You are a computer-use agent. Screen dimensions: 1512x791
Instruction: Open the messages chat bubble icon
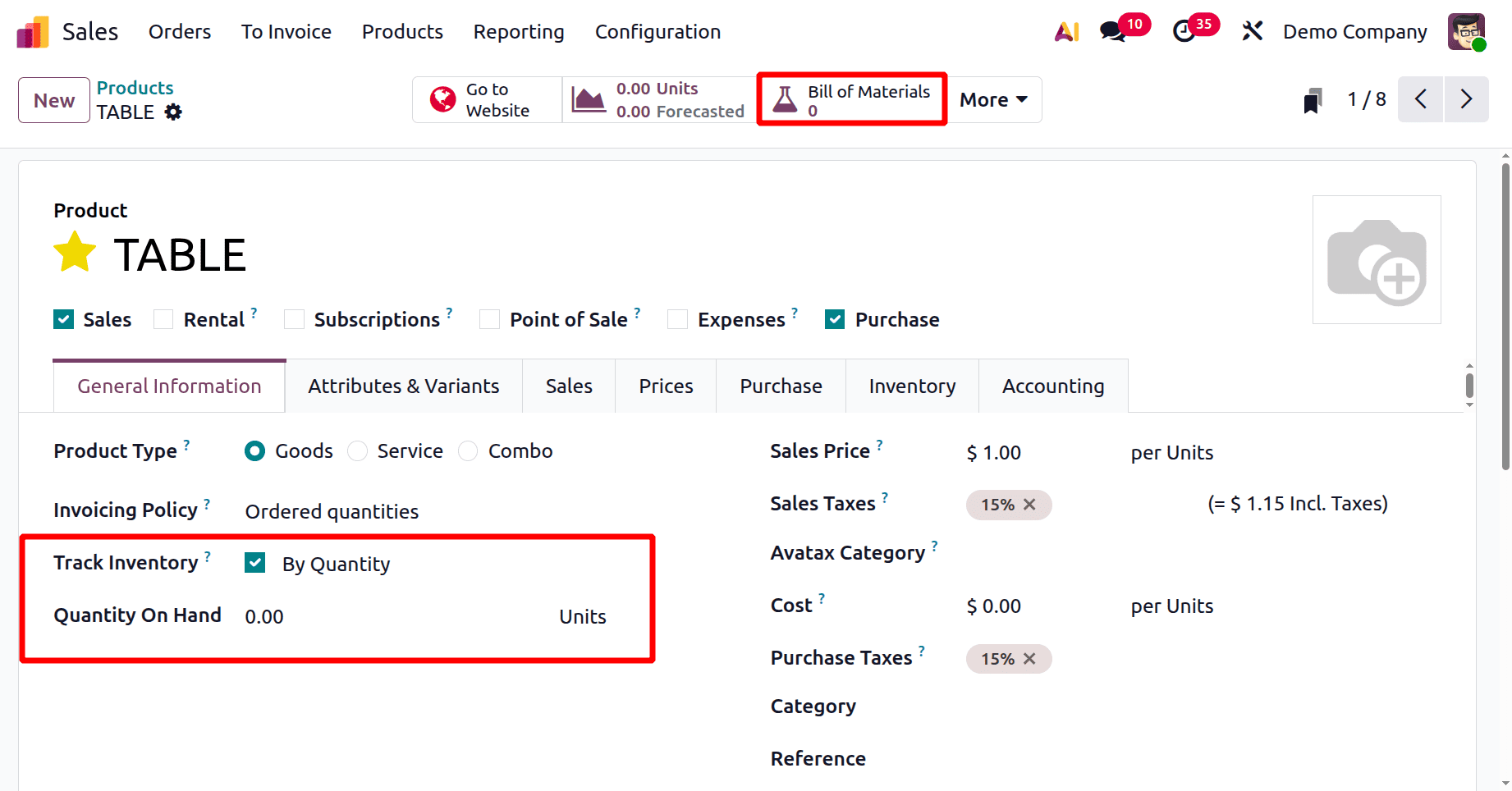(x=1111, y=31)
